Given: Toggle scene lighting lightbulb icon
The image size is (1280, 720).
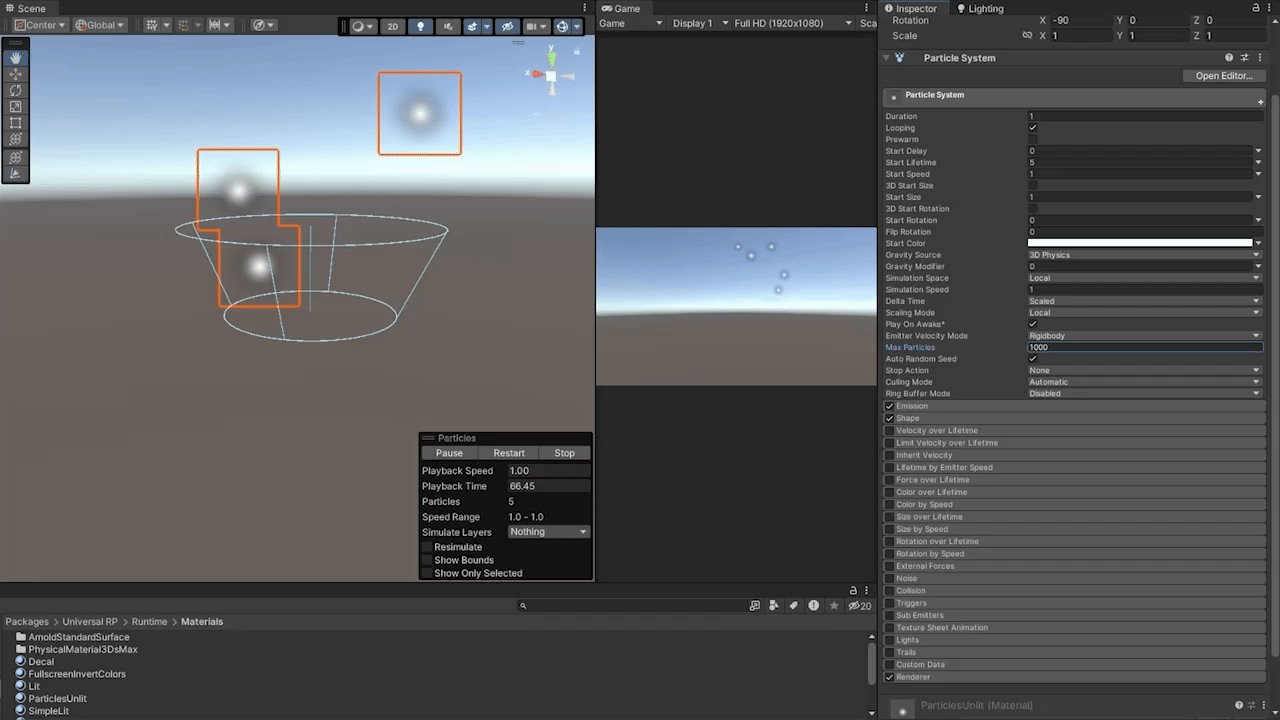Looking at the screenshot, I should (420, 26).
